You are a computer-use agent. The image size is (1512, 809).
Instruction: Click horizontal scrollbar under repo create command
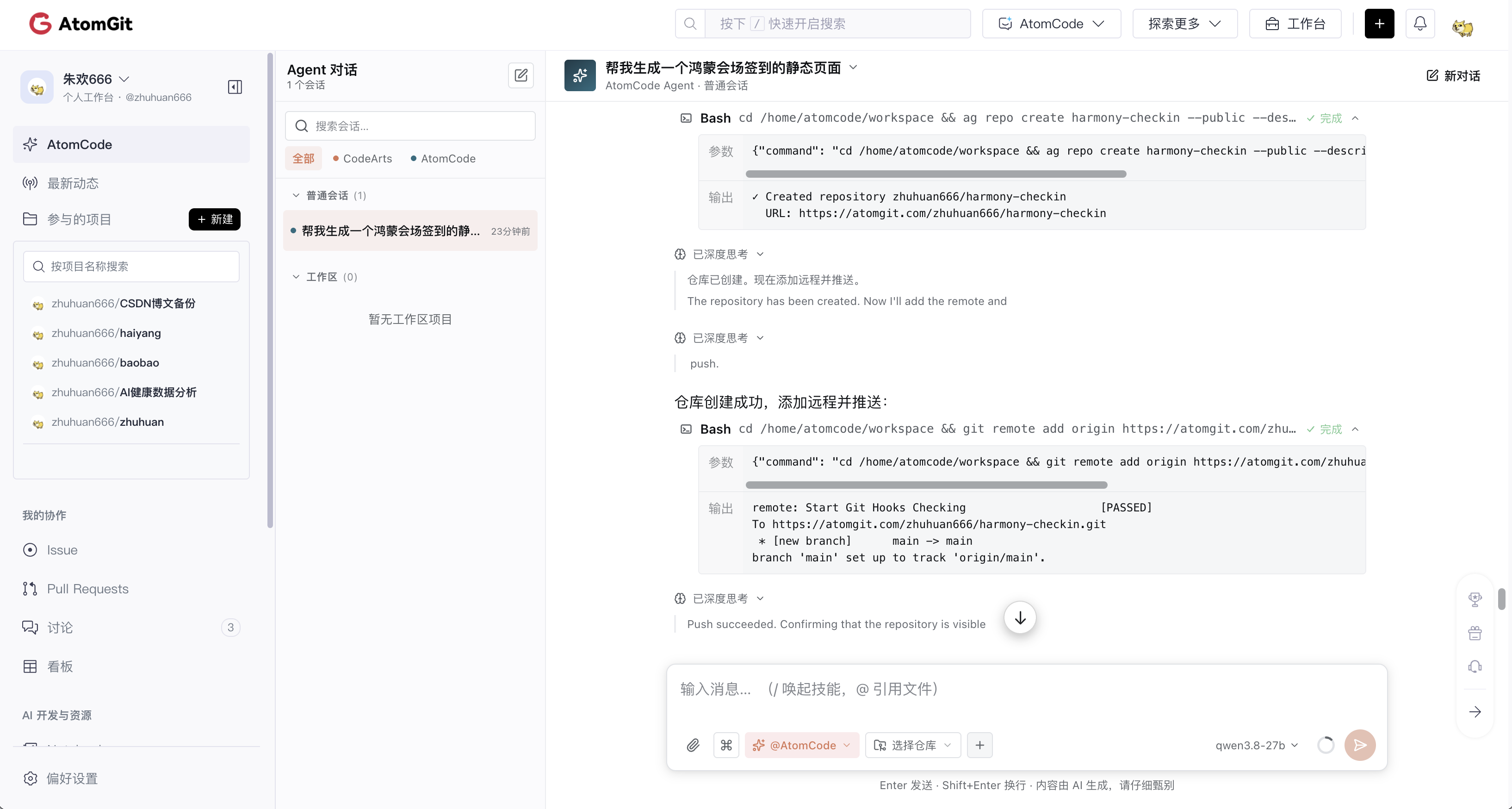point(936,174)
